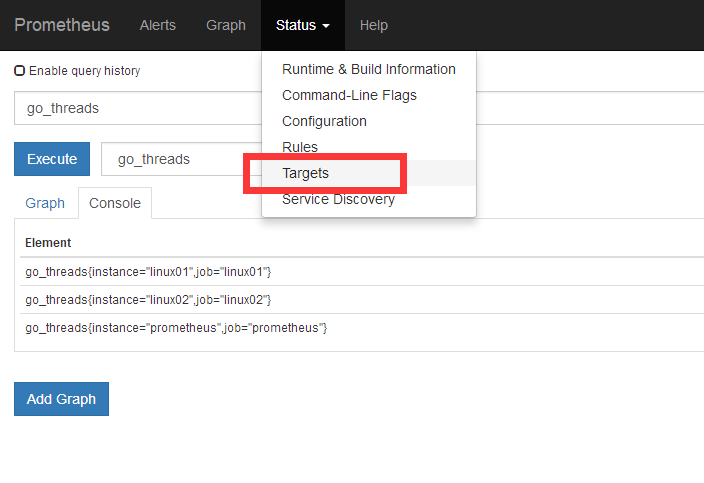Go to Graph in the navbar
704x483 pixels.
(x=226, y=25)
